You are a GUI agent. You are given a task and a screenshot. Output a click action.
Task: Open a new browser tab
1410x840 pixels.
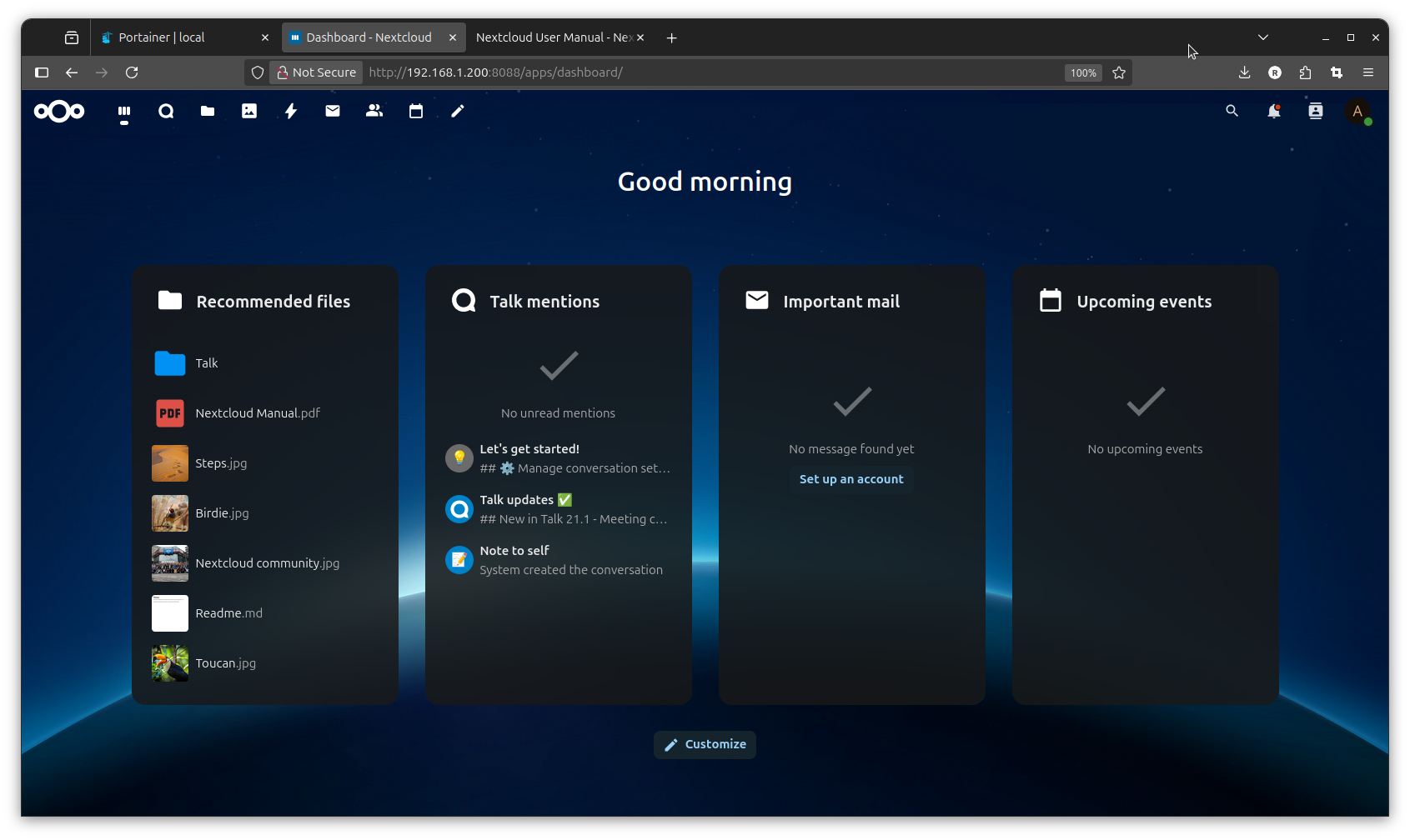(x=672, y=37)
